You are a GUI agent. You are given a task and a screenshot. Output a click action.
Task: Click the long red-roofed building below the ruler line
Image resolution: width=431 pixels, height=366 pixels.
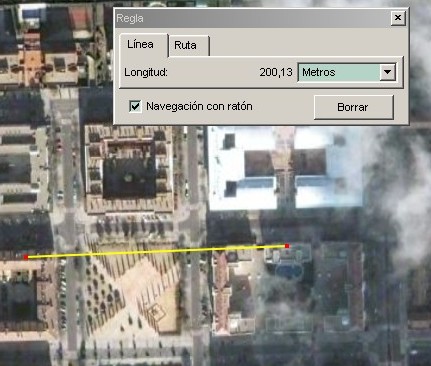pos(221,293)
